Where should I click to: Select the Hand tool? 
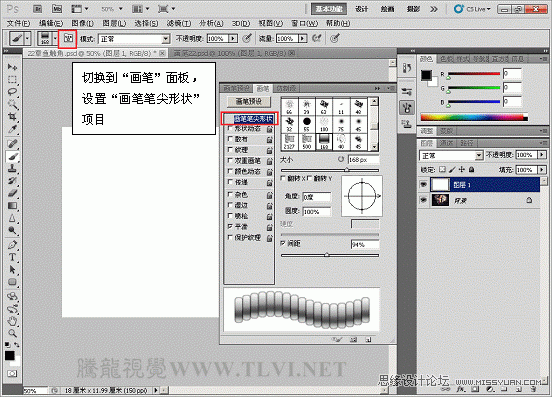click(12, 321)
